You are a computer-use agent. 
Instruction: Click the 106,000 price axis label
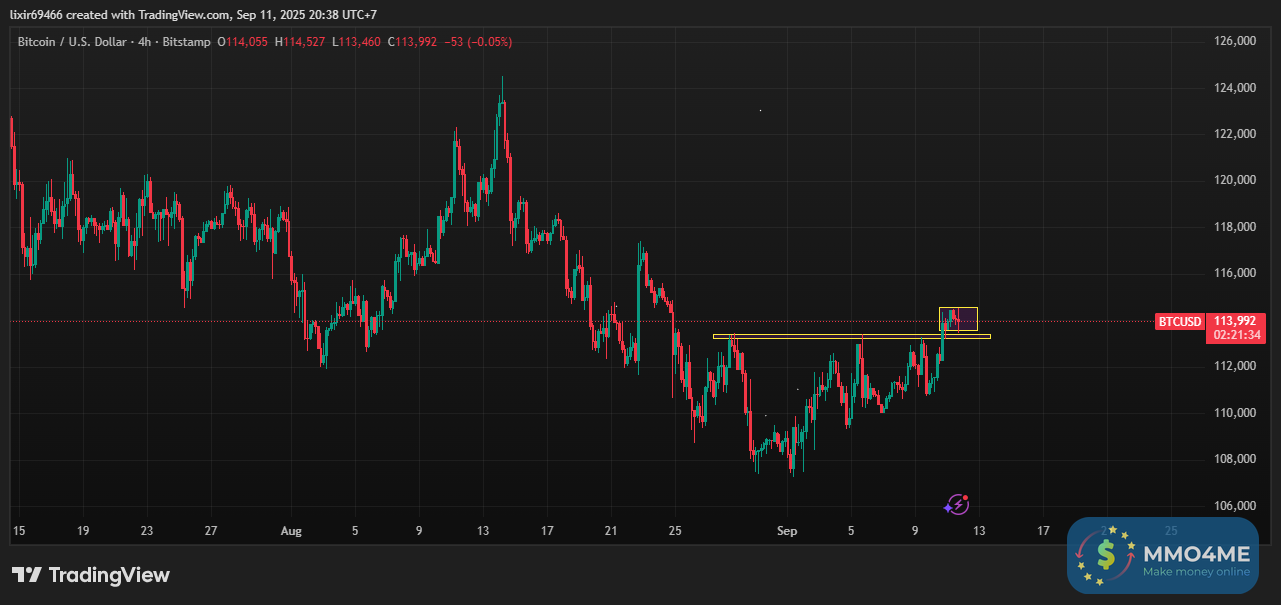point(1235,505)
